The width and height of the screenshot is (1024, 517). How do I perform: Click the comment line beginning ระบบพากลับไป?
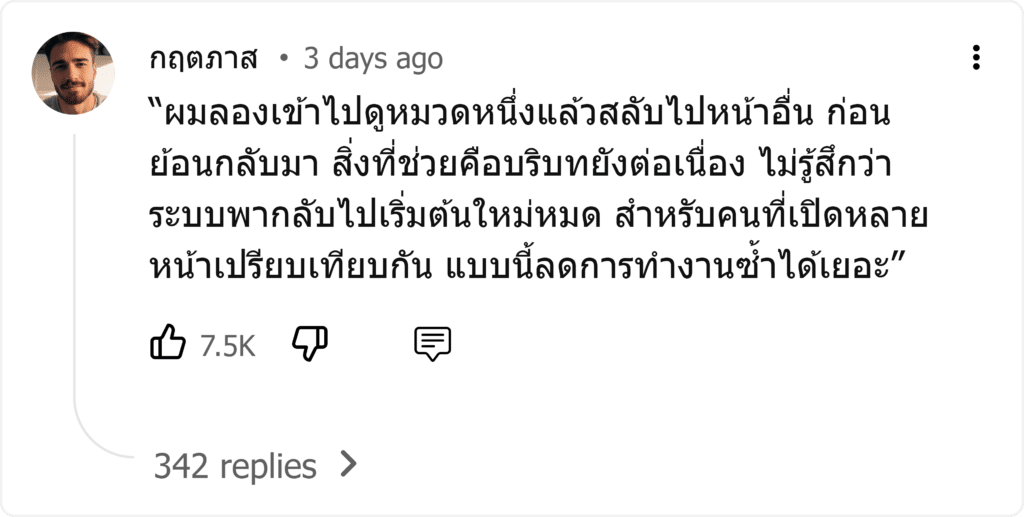coord(539,217)
